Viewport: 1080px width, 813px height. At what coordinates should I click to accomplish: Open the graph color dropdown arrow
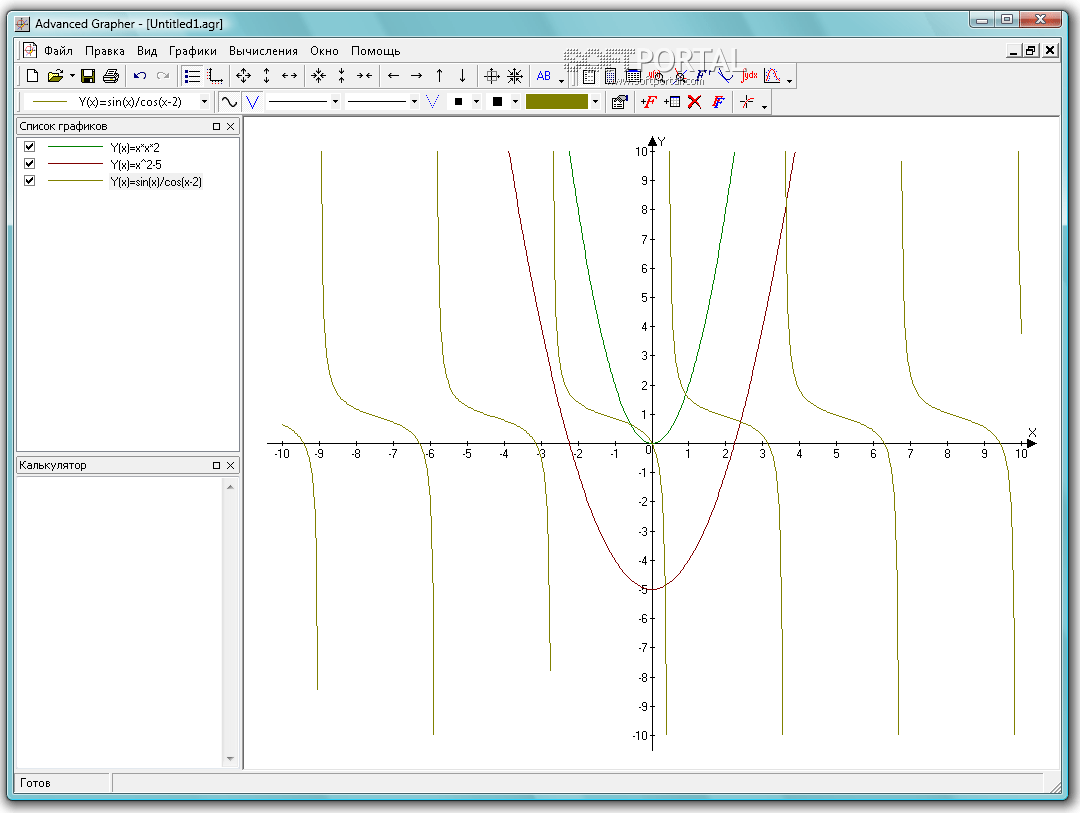[x=595, y=102]
